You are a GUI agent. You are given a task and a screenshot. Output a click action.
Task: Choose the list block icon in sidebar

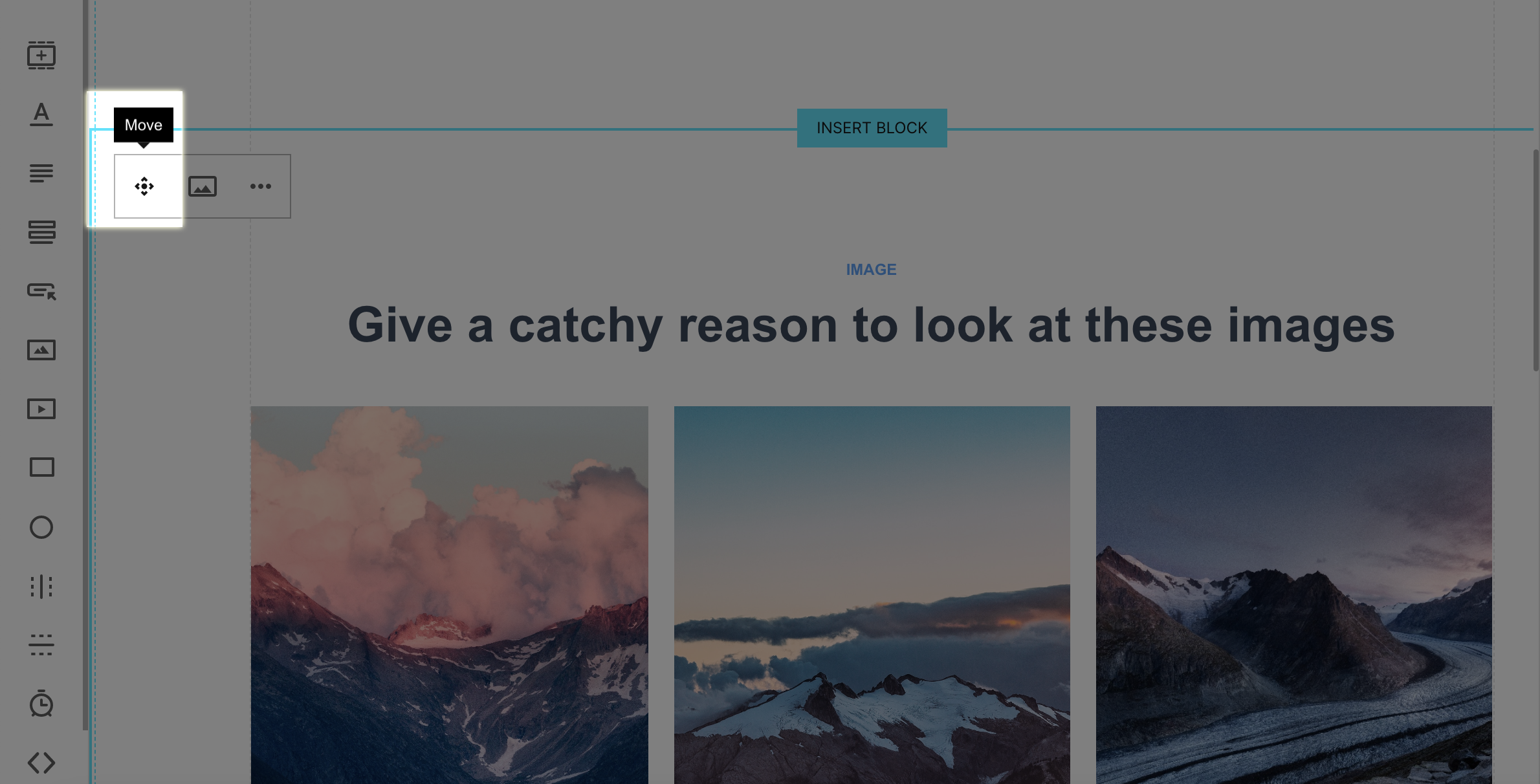[x=41, y=232]
